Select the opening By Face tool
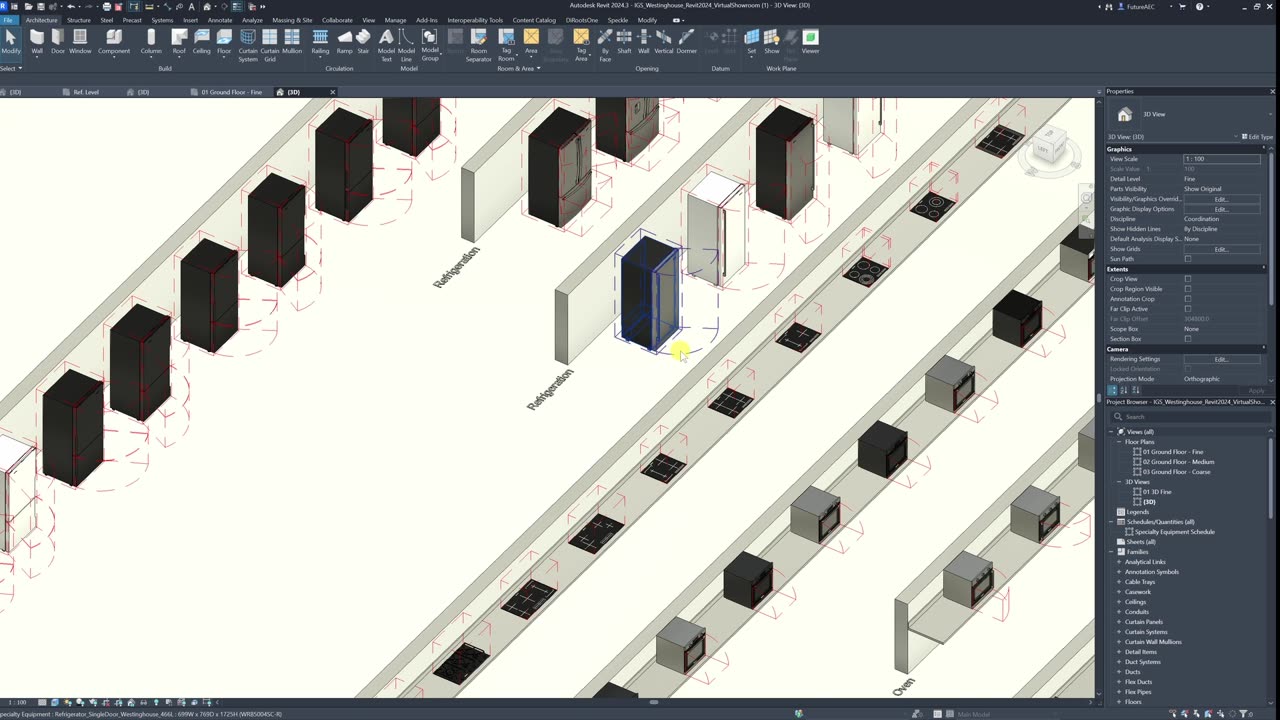Image resolution: width=1280 pixels, height=720 pixels. point(605,45)
